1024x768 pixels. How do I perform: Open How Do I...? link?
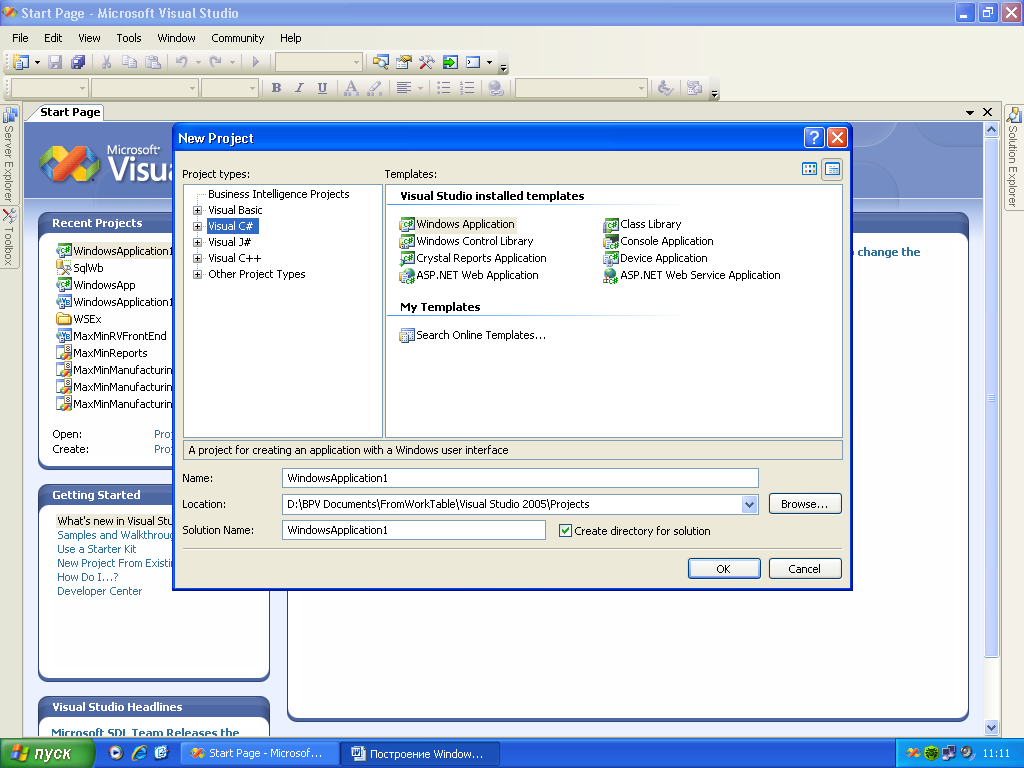click(88, 577)
